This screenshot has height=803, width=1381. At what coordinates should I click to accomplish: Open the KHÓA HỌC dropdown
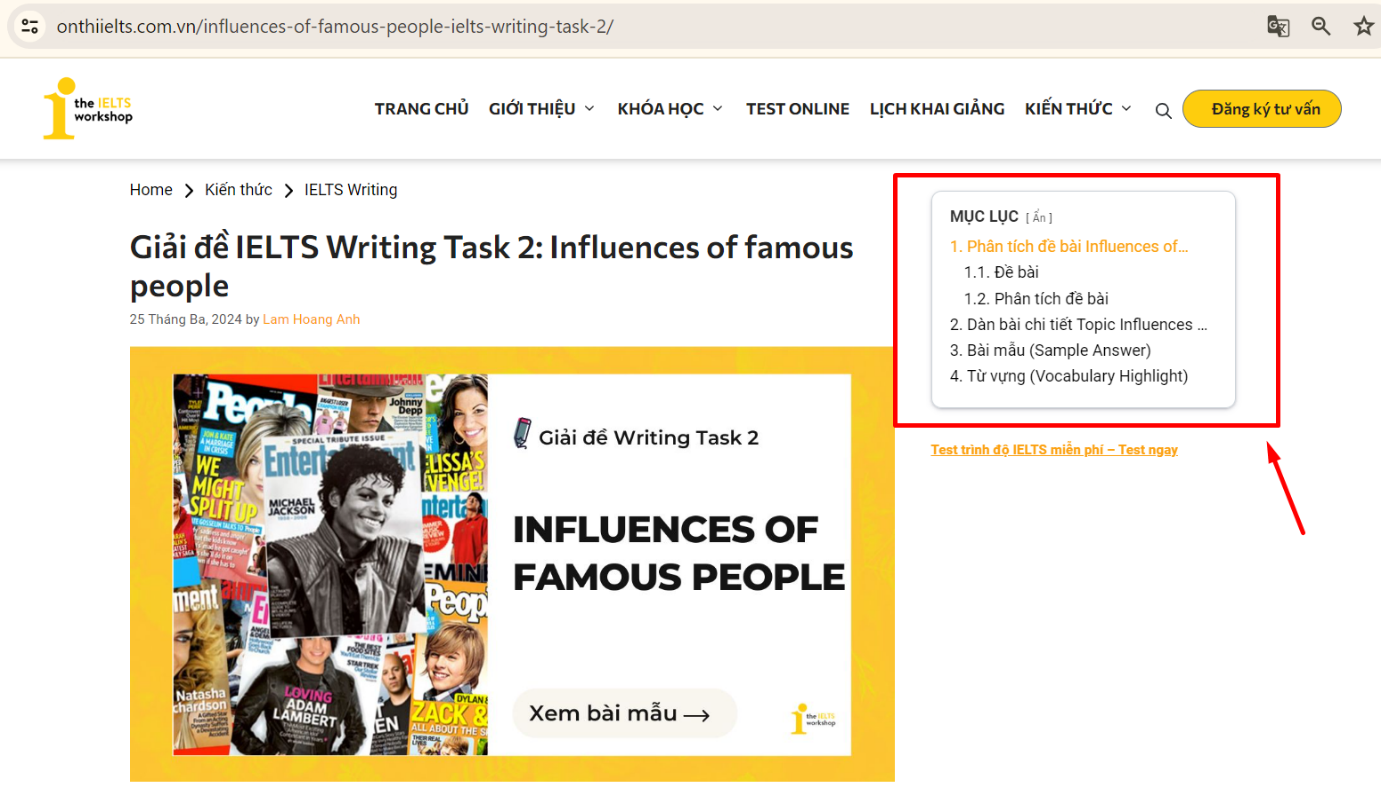[661, 108]
